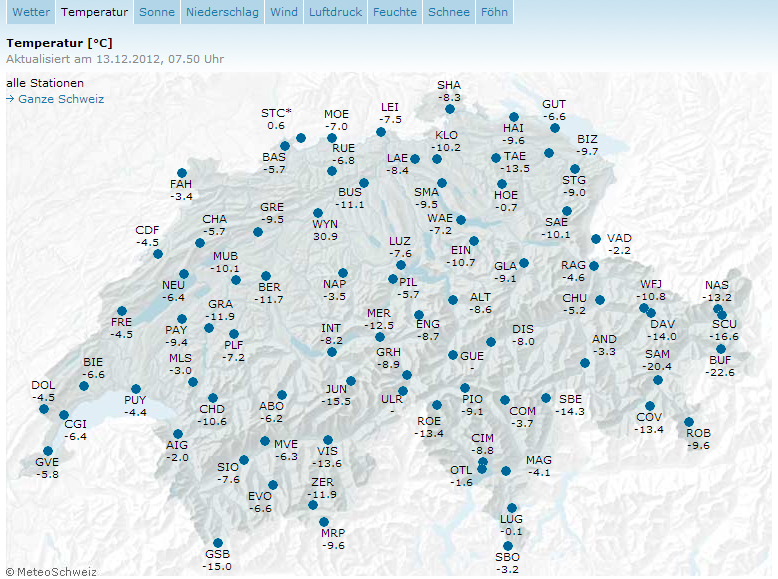Image resolution: width=778 pixels, height=579 pixels.
Task: Click the SIO station dot
Action: (244, 460)
